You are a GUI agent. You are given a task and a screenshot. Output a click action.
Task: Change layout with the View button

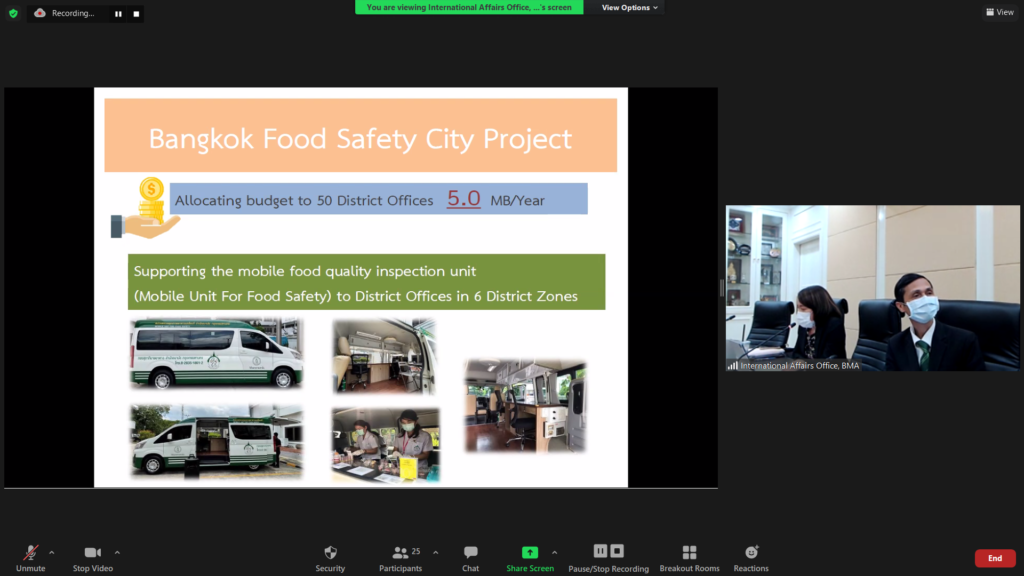pyautogui.click(x=999, y=12)
